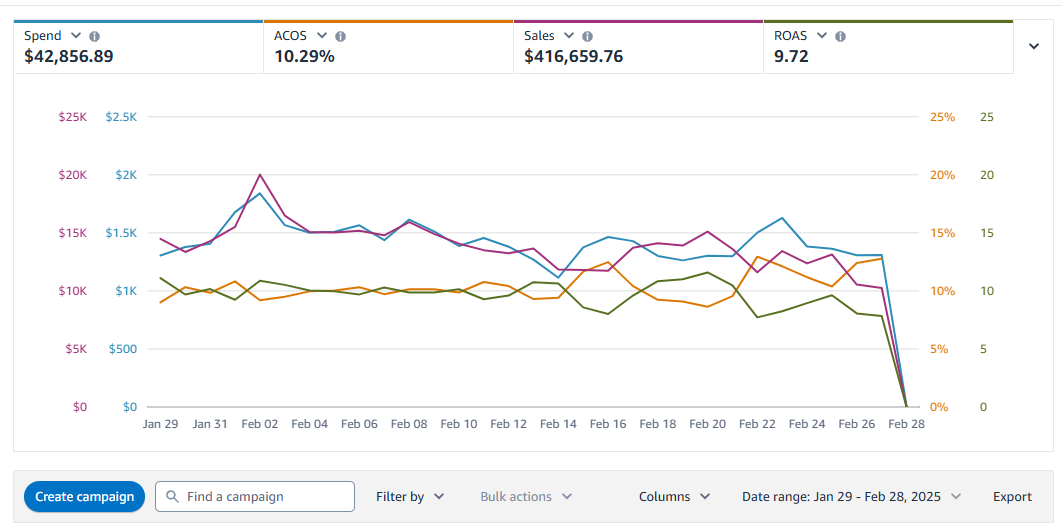
Task: Open the ROAS metric dropdown chevron
Action: point(822,35)
